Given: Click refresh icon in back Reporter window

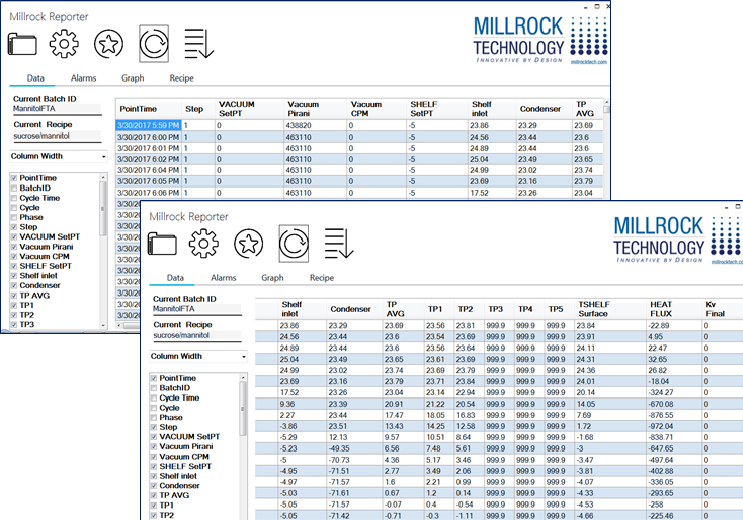Looking at the screenshot, I should tap(154, 44).
